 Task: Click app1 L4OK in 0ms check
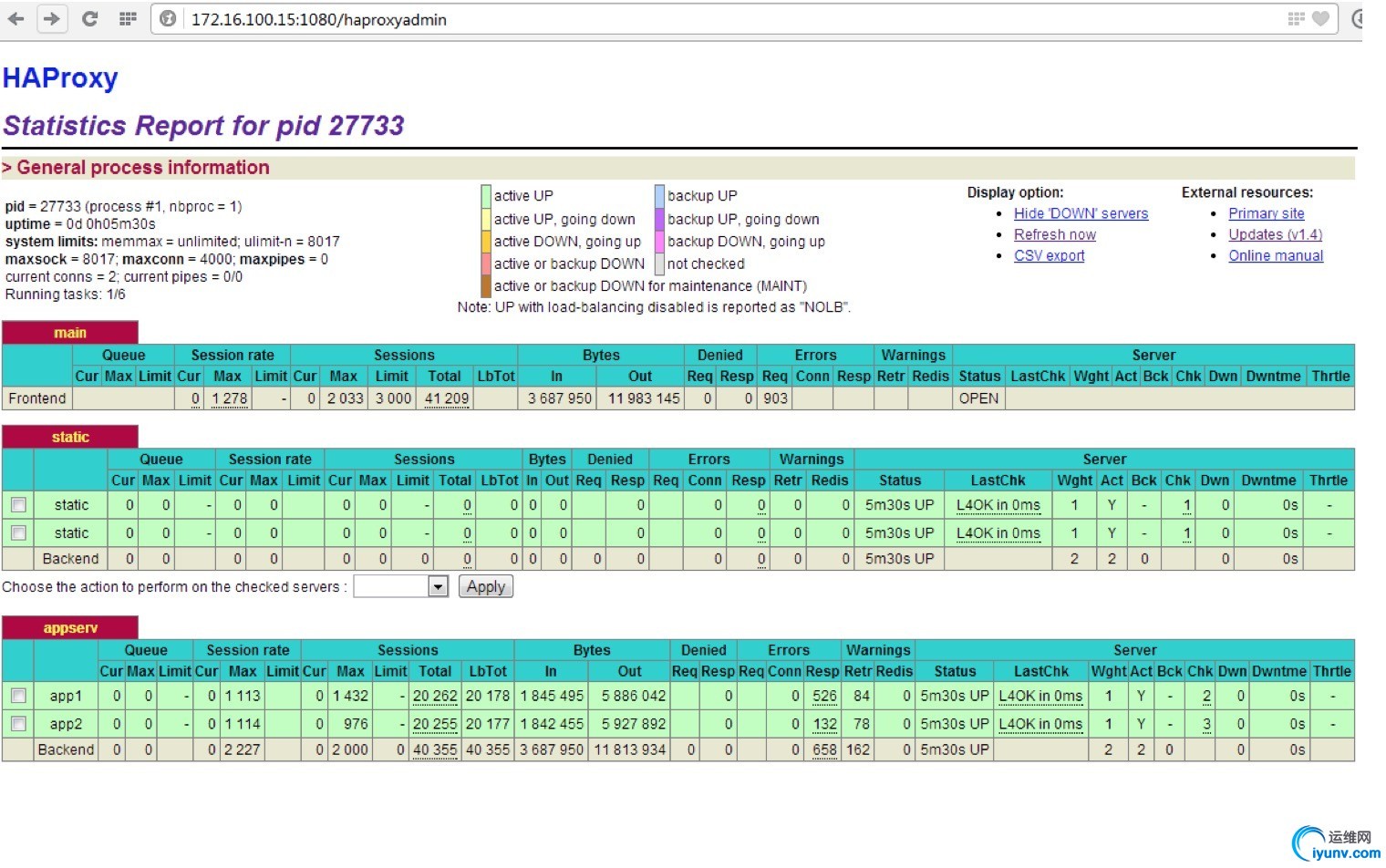(x=1040, y=696)
